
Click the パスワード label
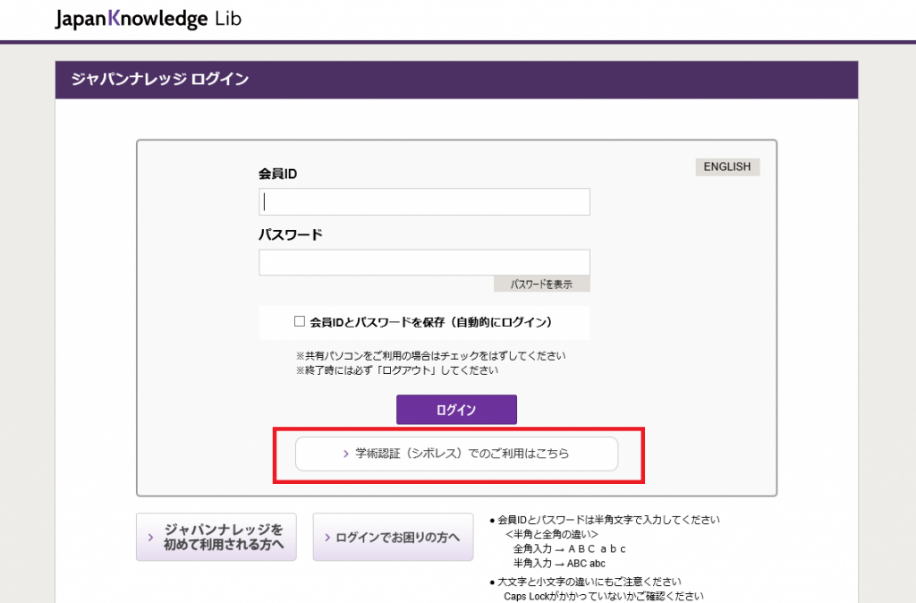coord(290,235)
